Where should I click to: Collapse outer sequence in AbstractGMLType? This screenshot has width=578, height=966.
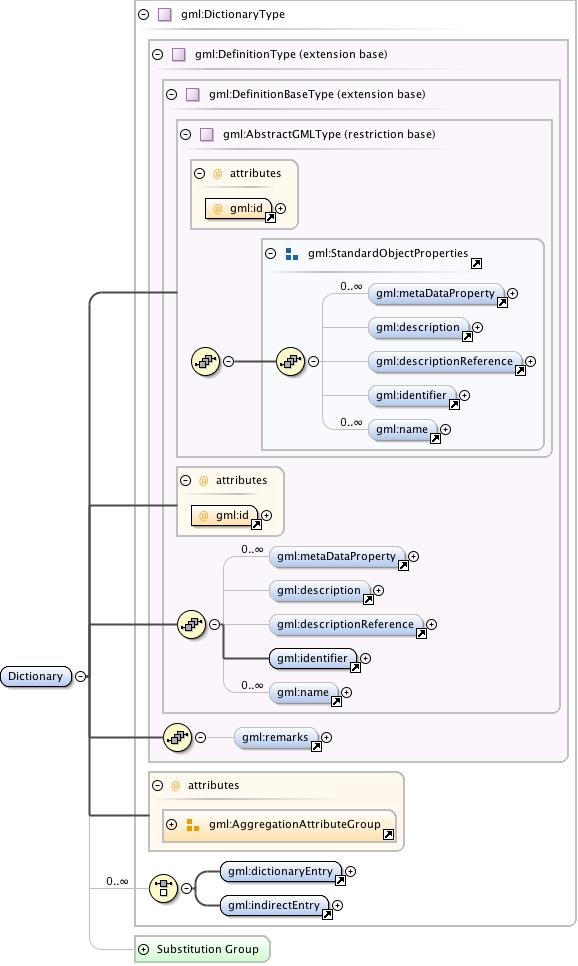coord(229,362)
